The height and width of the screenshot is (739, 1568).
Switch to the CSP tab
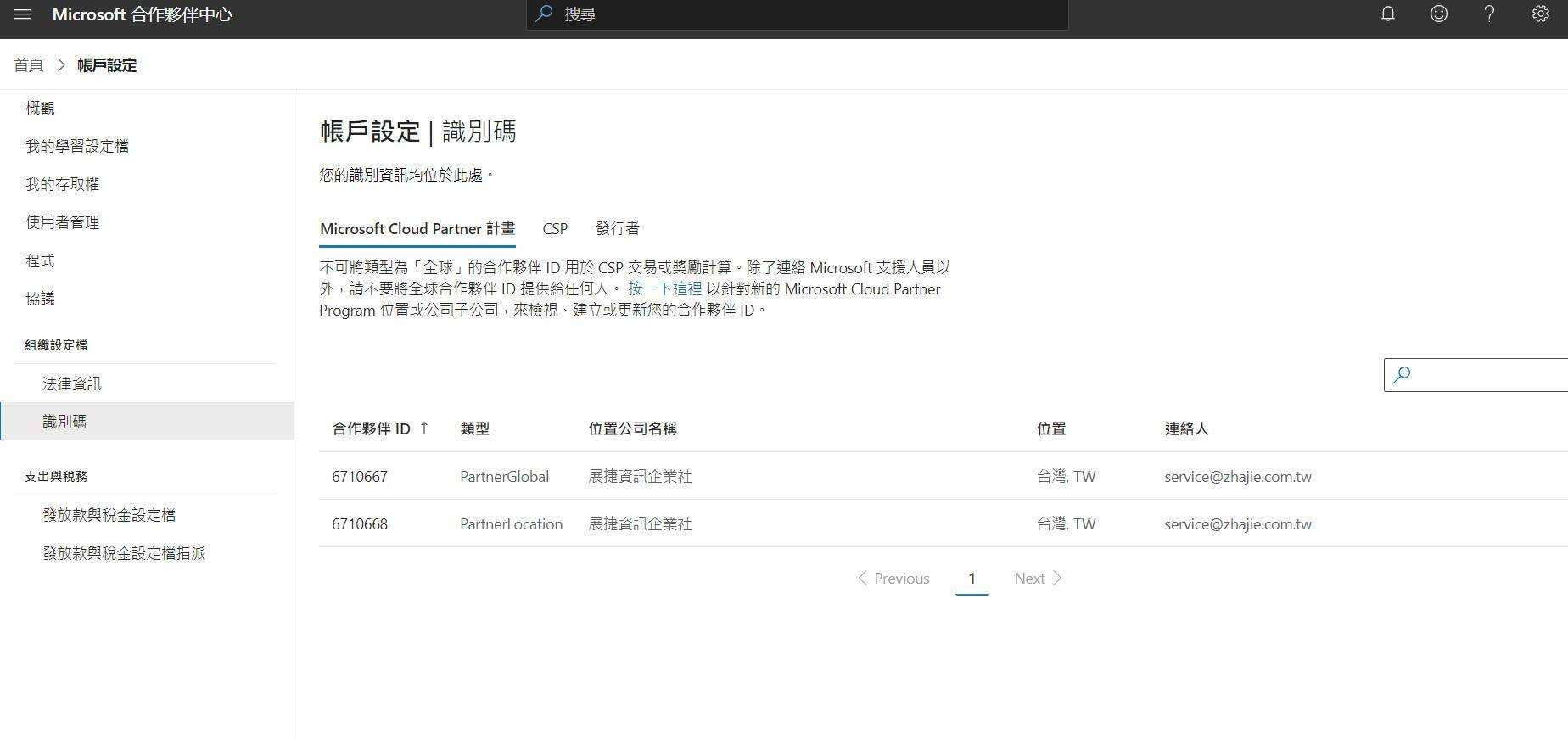tap(555, 228)
